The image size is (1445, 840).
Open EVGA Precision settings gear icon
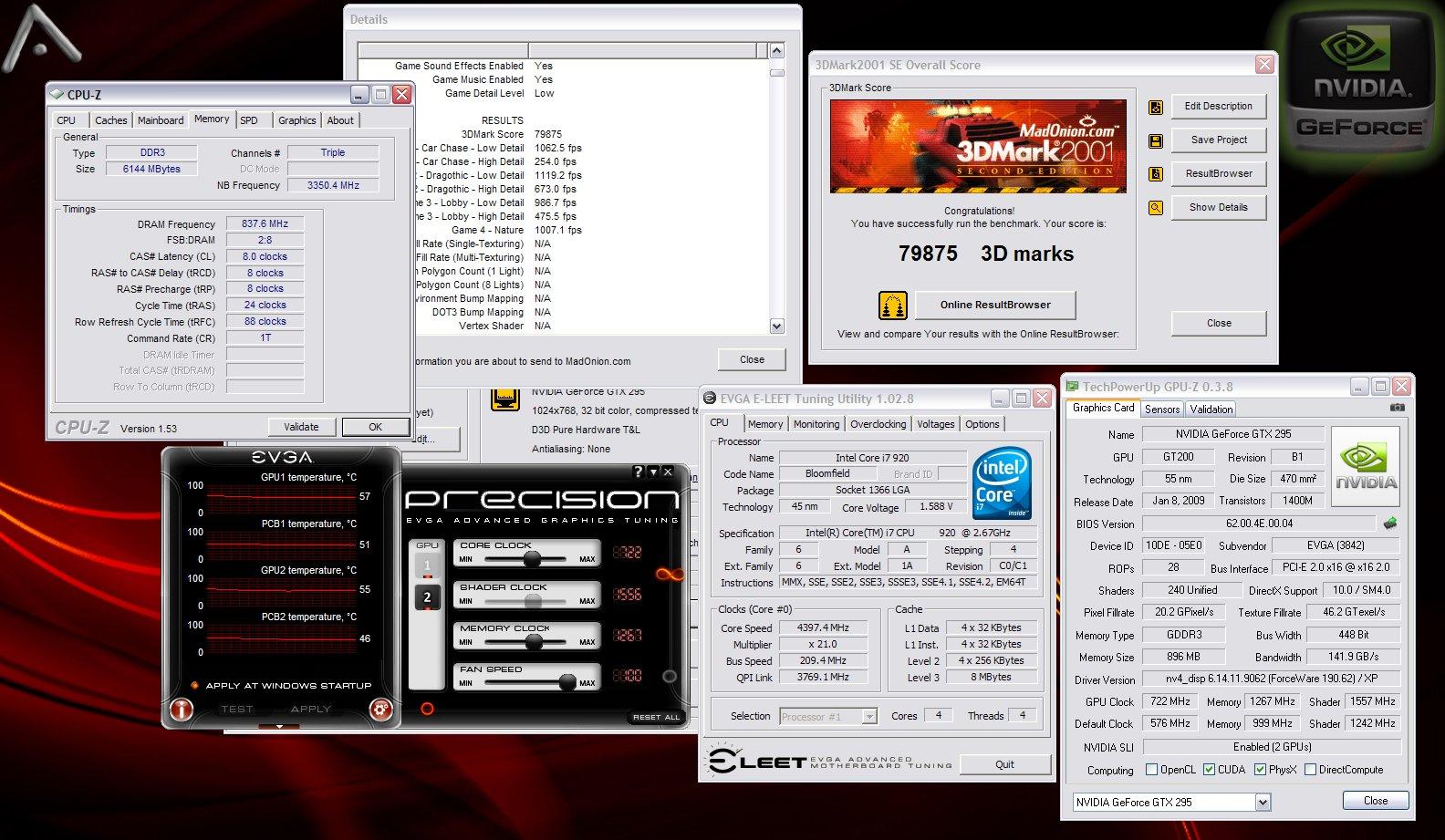(380, 709)
